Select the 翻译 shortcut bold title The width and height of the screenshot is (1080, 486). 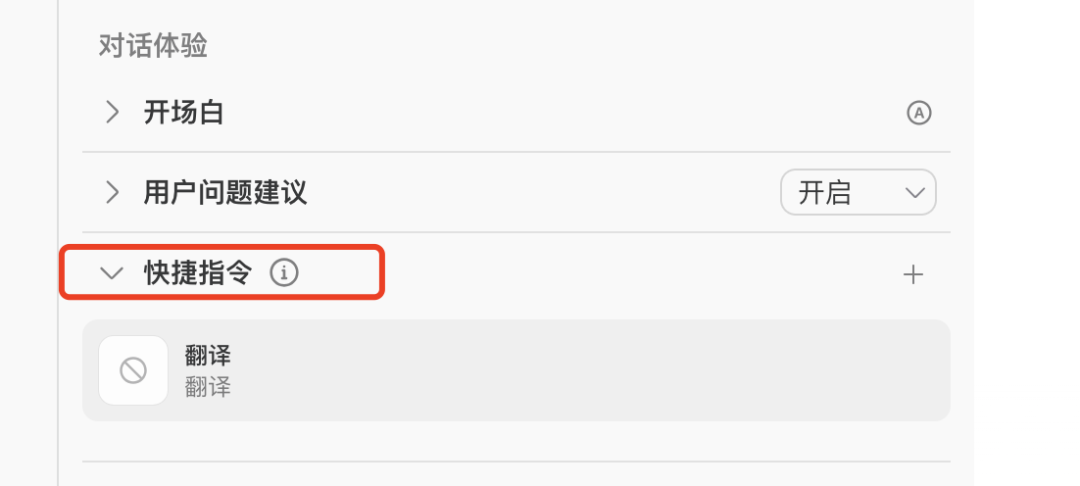pyautogui.click(x=208, y=355)
